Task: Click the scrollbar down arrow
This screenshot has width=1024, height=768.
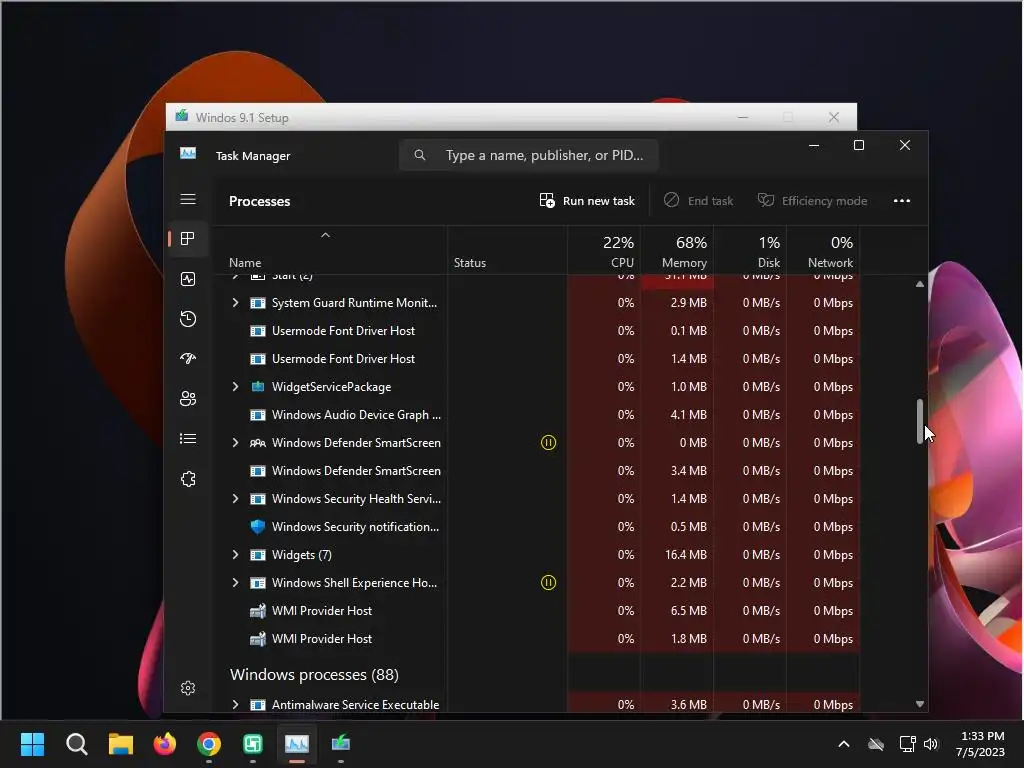Action: point(920,705)
